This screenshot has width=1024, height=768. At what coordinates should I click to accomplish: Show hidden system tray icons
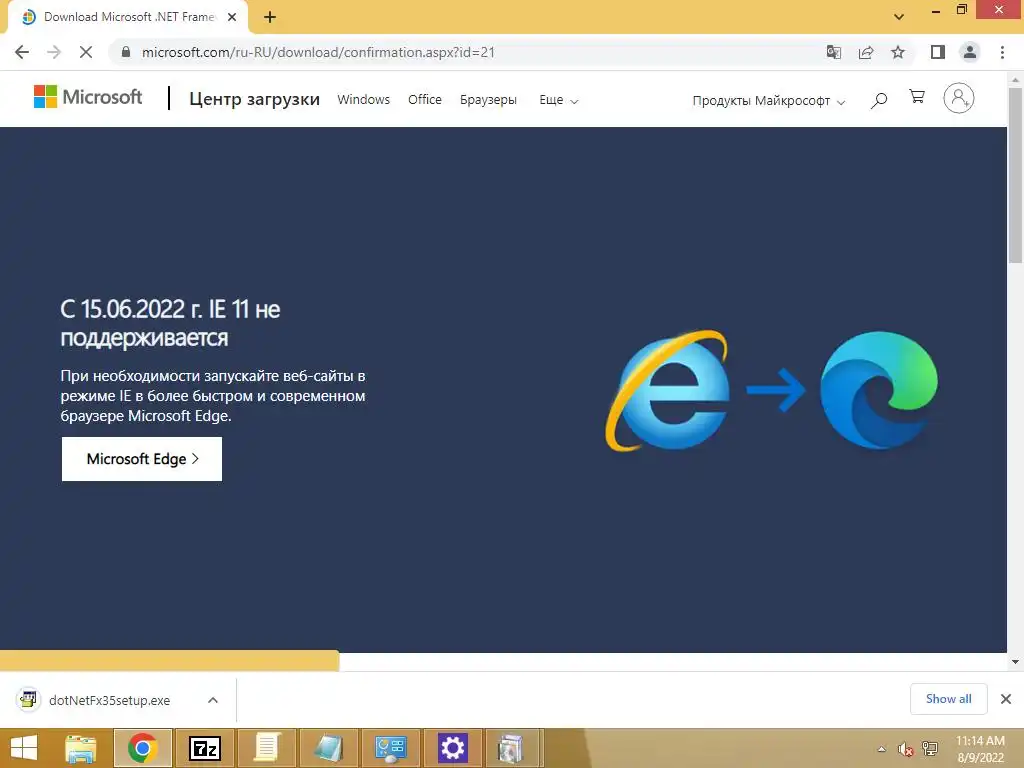(882, 749)
